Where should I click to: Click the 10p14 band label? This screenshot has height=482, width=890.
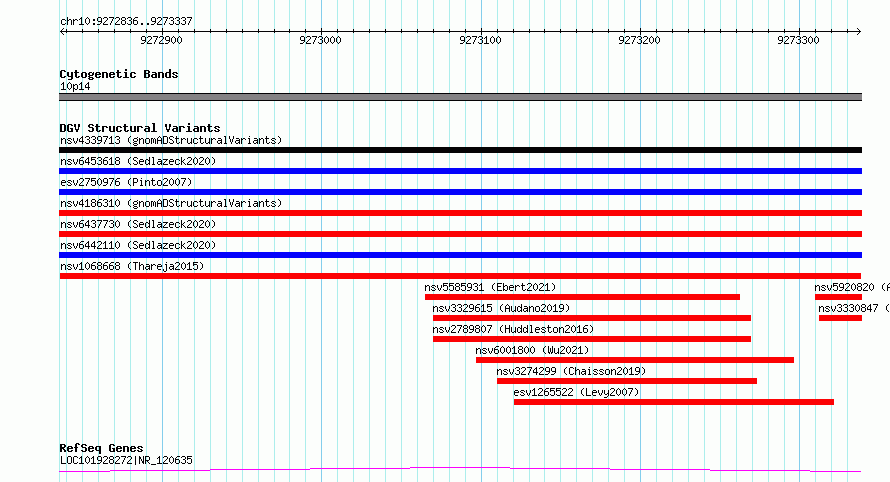75,86
